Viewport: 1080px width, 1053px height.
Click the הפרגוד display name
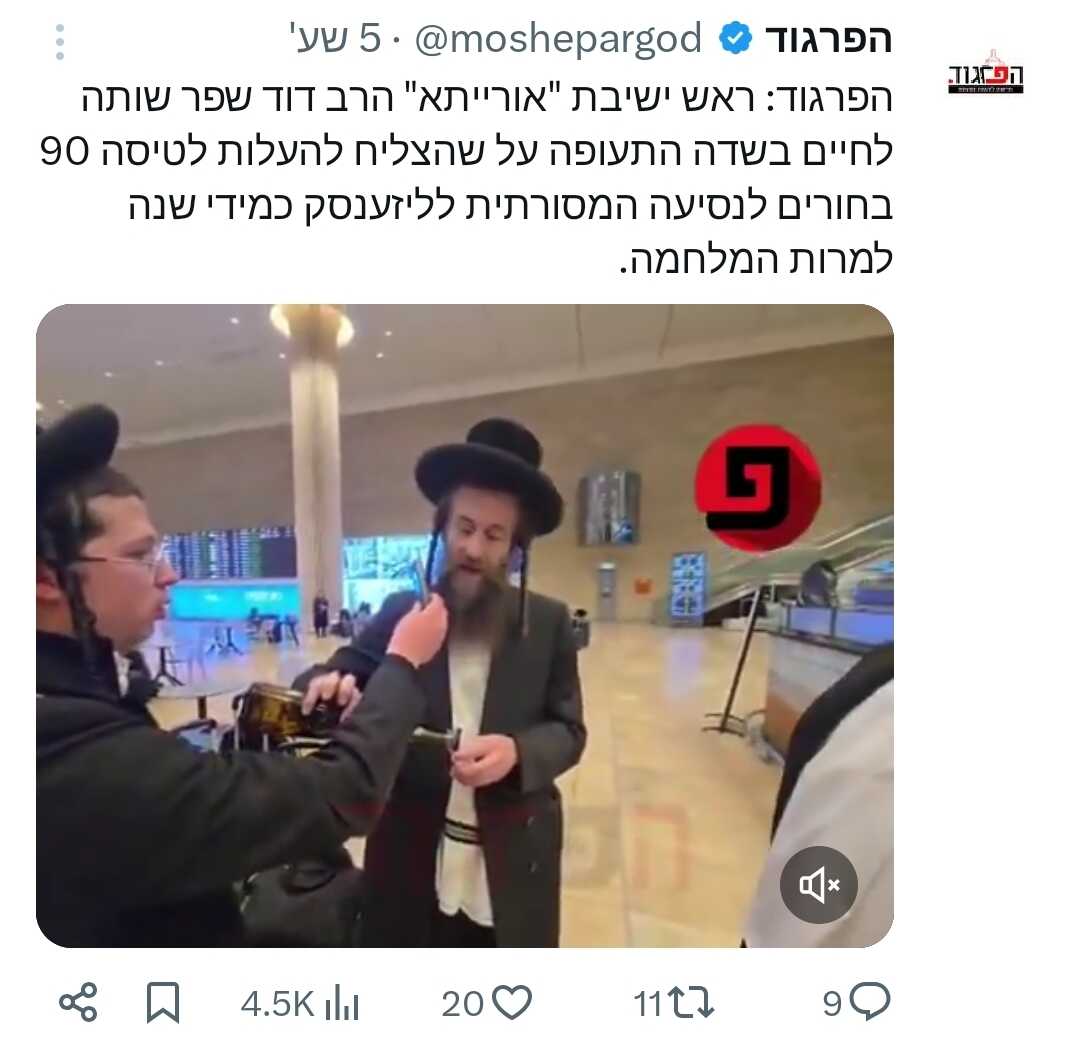(829, 39)
